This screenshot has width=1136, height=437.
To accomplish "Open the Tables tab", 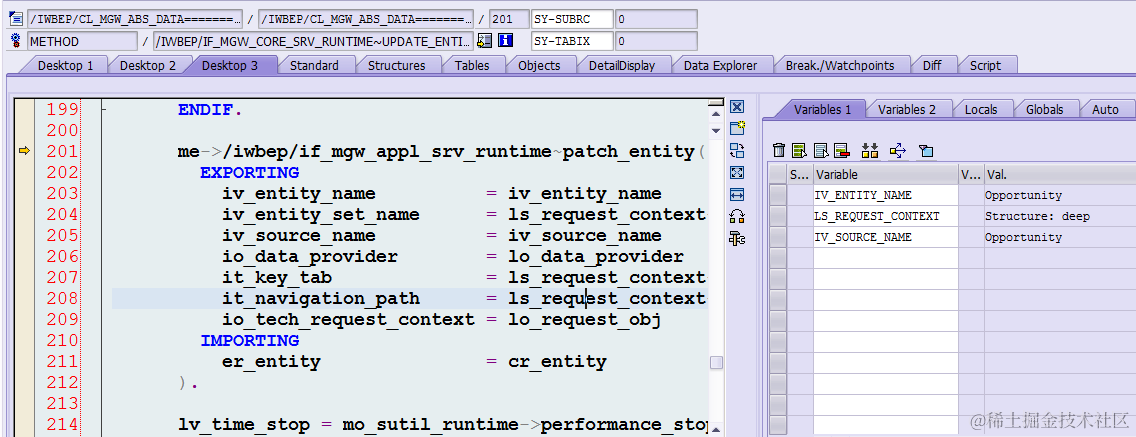I will click(x=472, y=65).
